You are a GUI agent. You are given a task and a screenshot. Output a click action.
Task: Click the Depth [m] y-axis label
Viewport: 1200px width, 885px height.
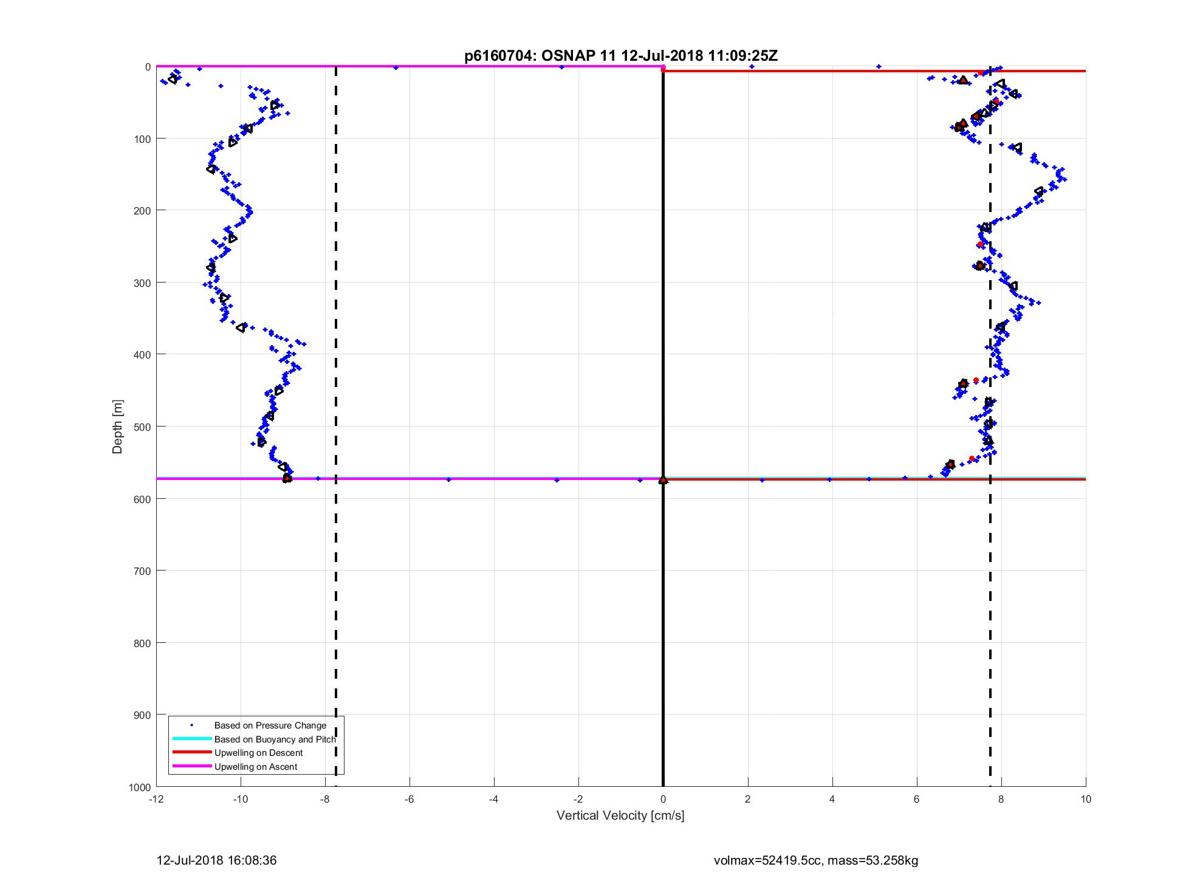tap(118, 427)
